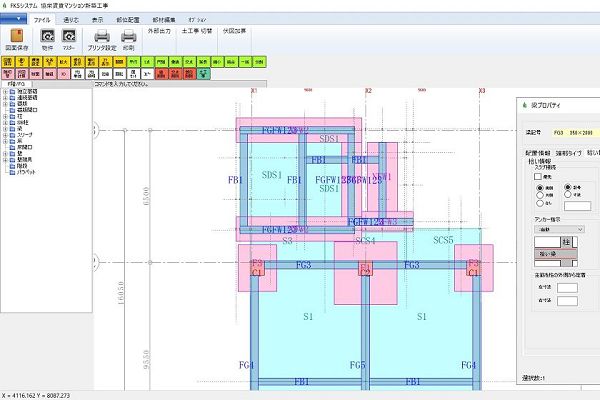Select the 寸法 radio button
600x400 pixels.
pos(568,194)
